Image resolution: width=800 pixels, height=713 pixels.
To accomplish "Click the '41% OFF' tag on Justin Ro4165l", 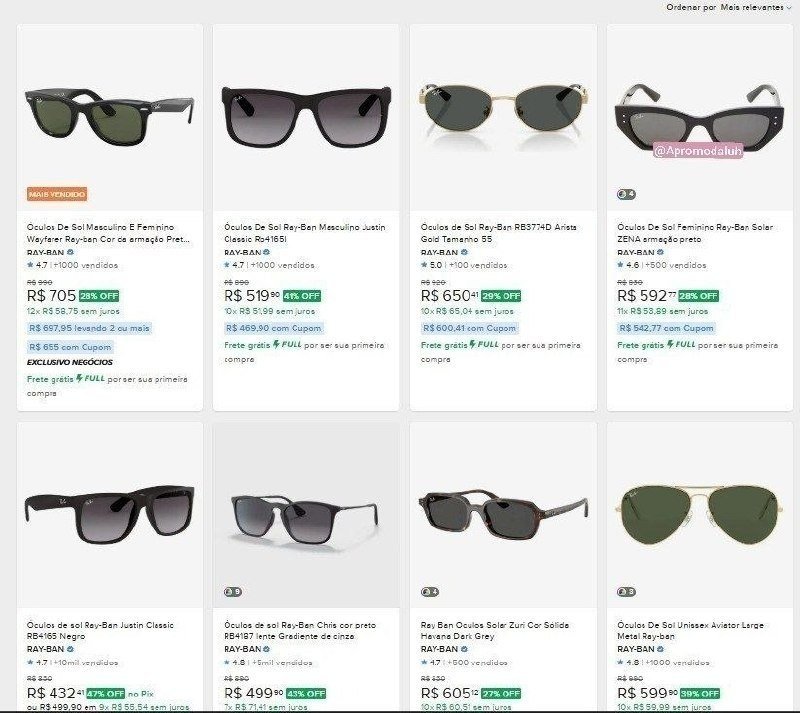I will tap(302, 296).
